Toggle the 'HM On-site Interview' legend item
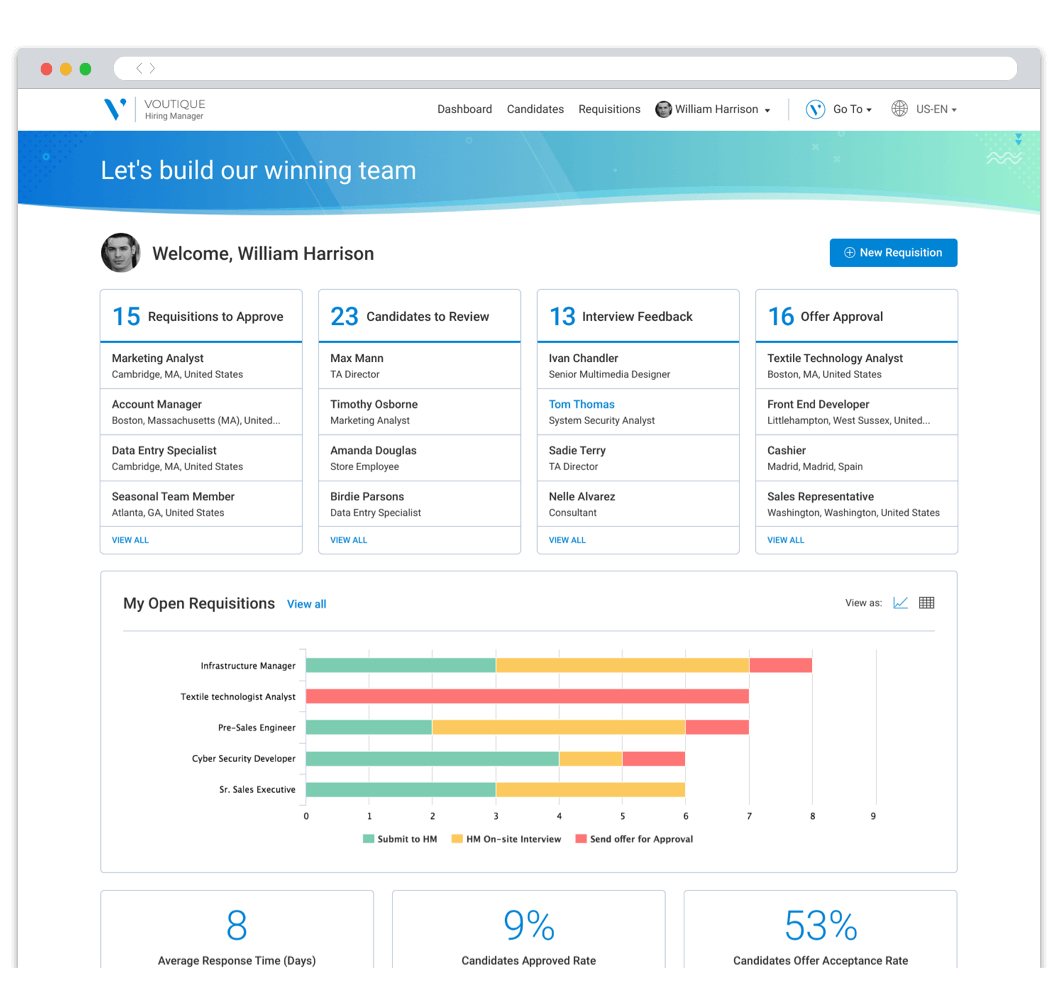The height and width of the screenshot is (986, 1058). coord(505,839)
